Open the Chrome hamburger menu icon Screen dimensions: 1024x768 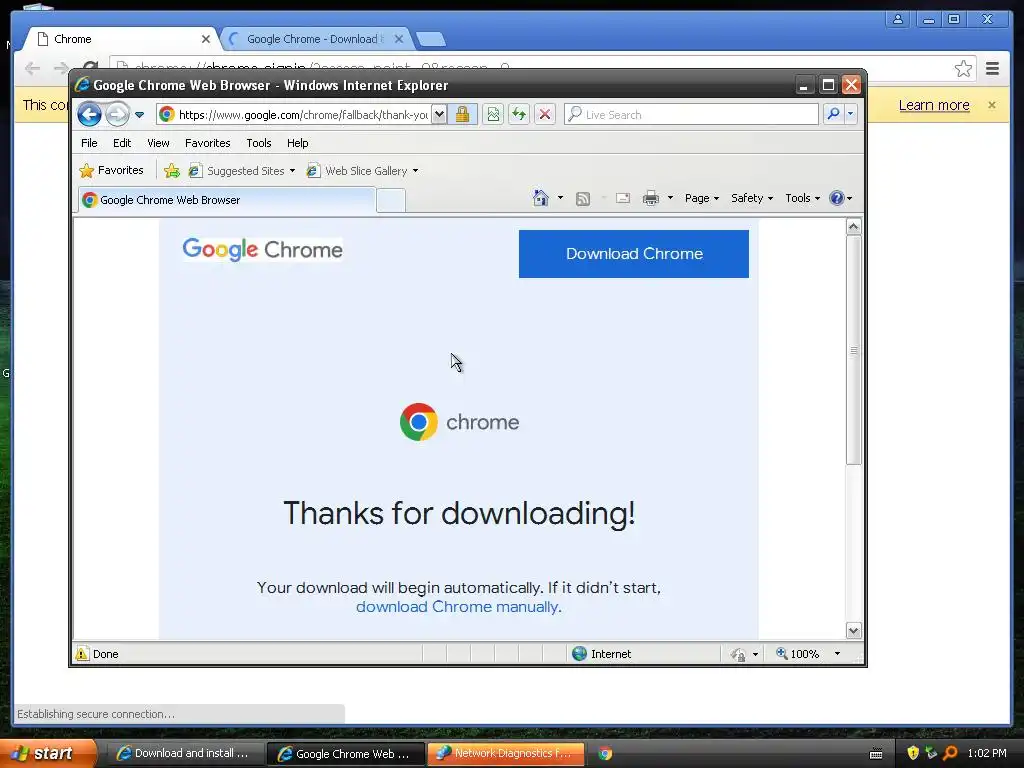(993, 69)
